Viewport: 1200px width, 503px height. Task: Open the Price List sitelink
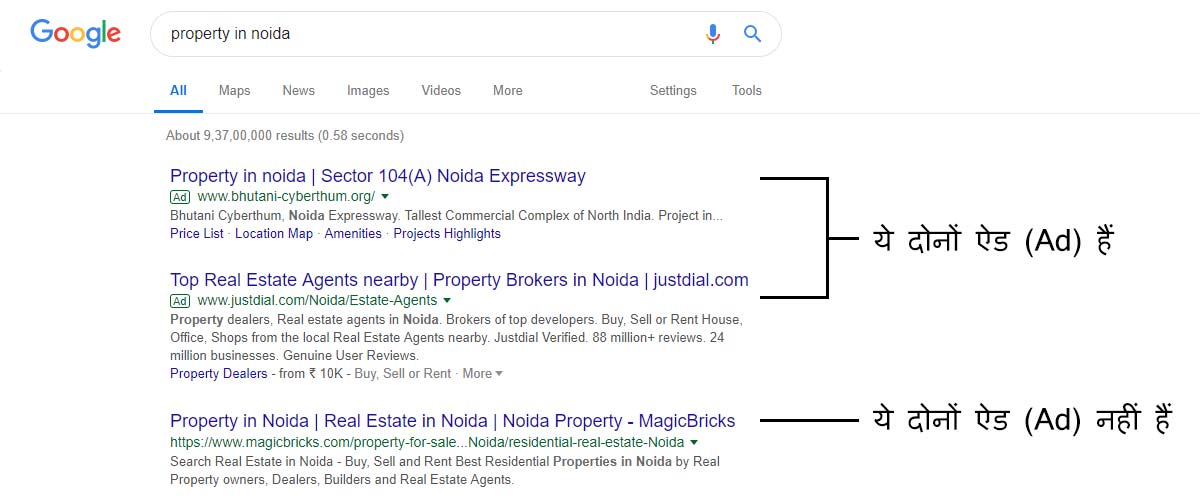click(x=197, y=233)
